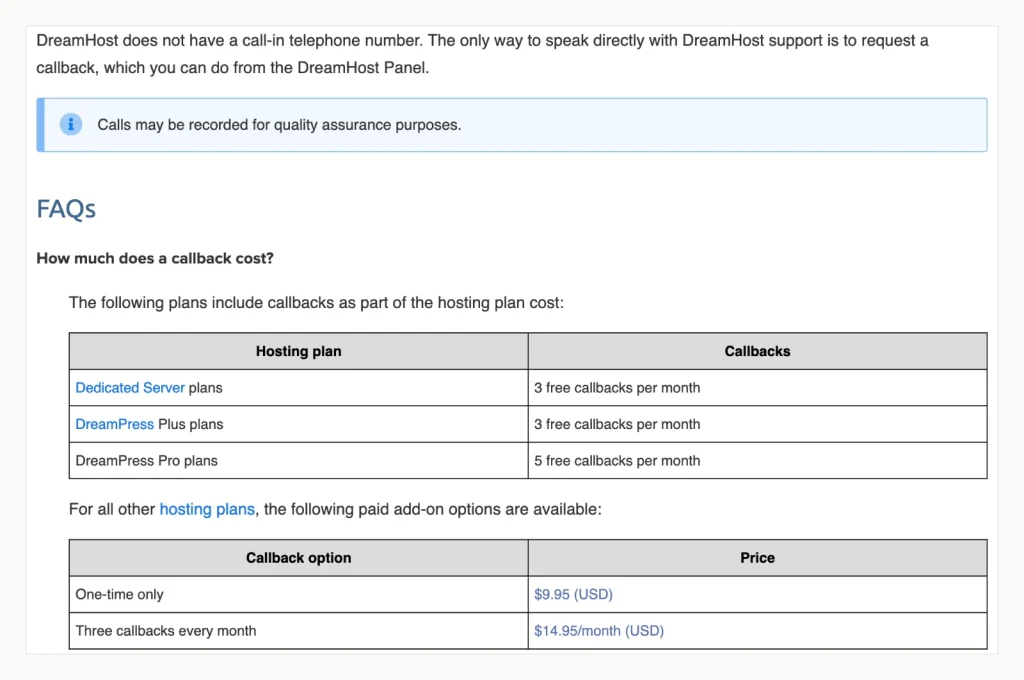Select the Dedicated Server row's callbacks cell
Viewport: 1024px width, 680px height.
click(x=758, y=387)
